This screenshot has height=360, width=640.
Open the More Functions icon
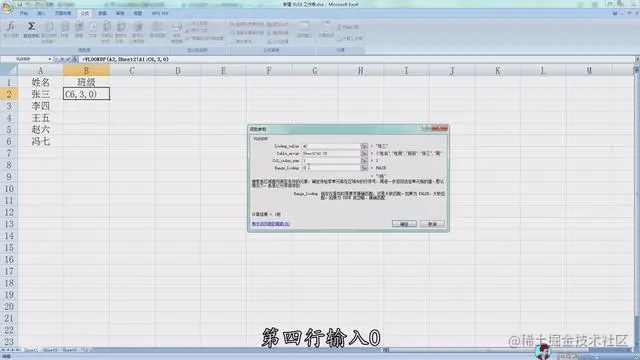coord(157,29)
